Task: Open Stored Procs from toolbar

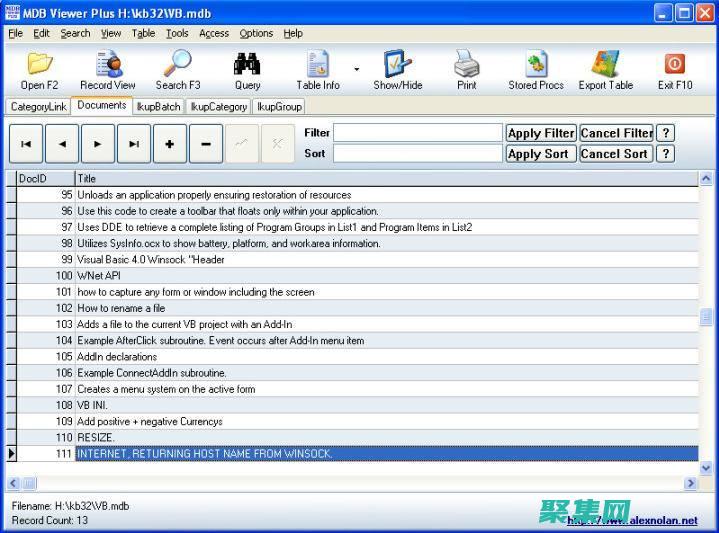Action: pos(536,65)
